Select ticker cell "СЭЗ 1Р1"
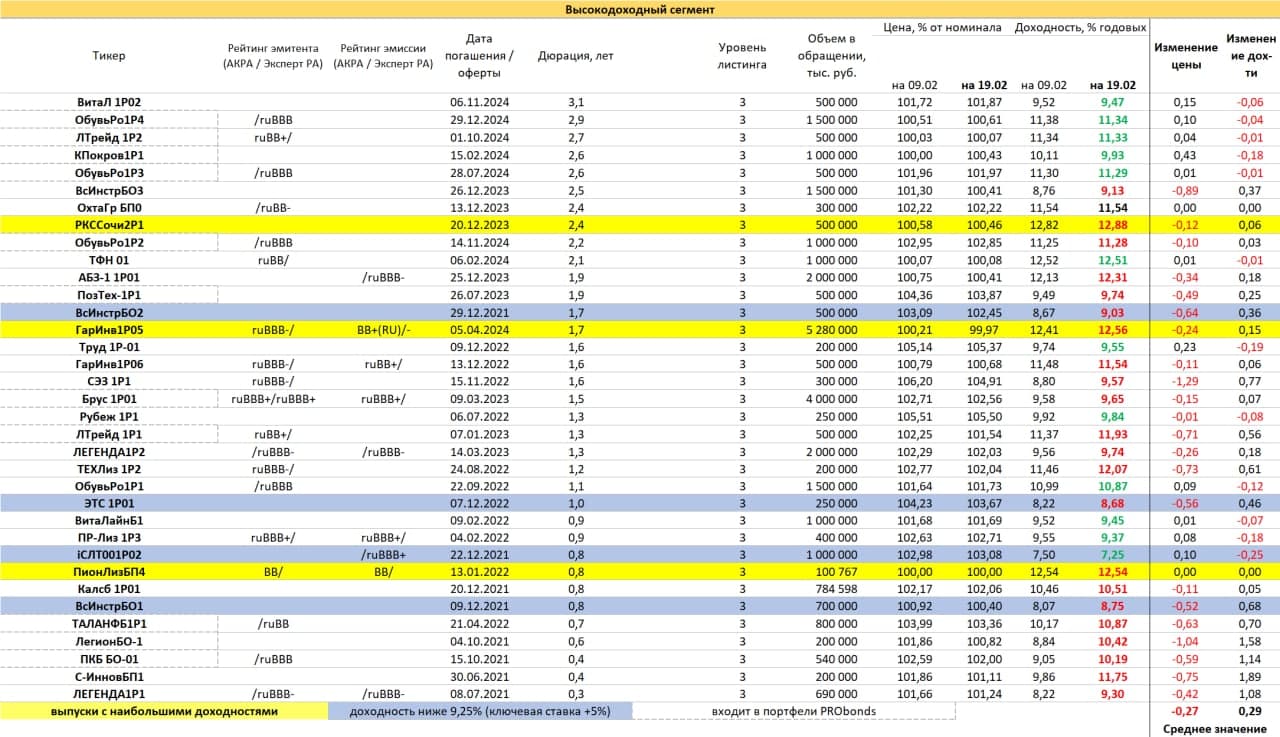The height and width of the screenshot is (737, 1280). click(109, 381)
